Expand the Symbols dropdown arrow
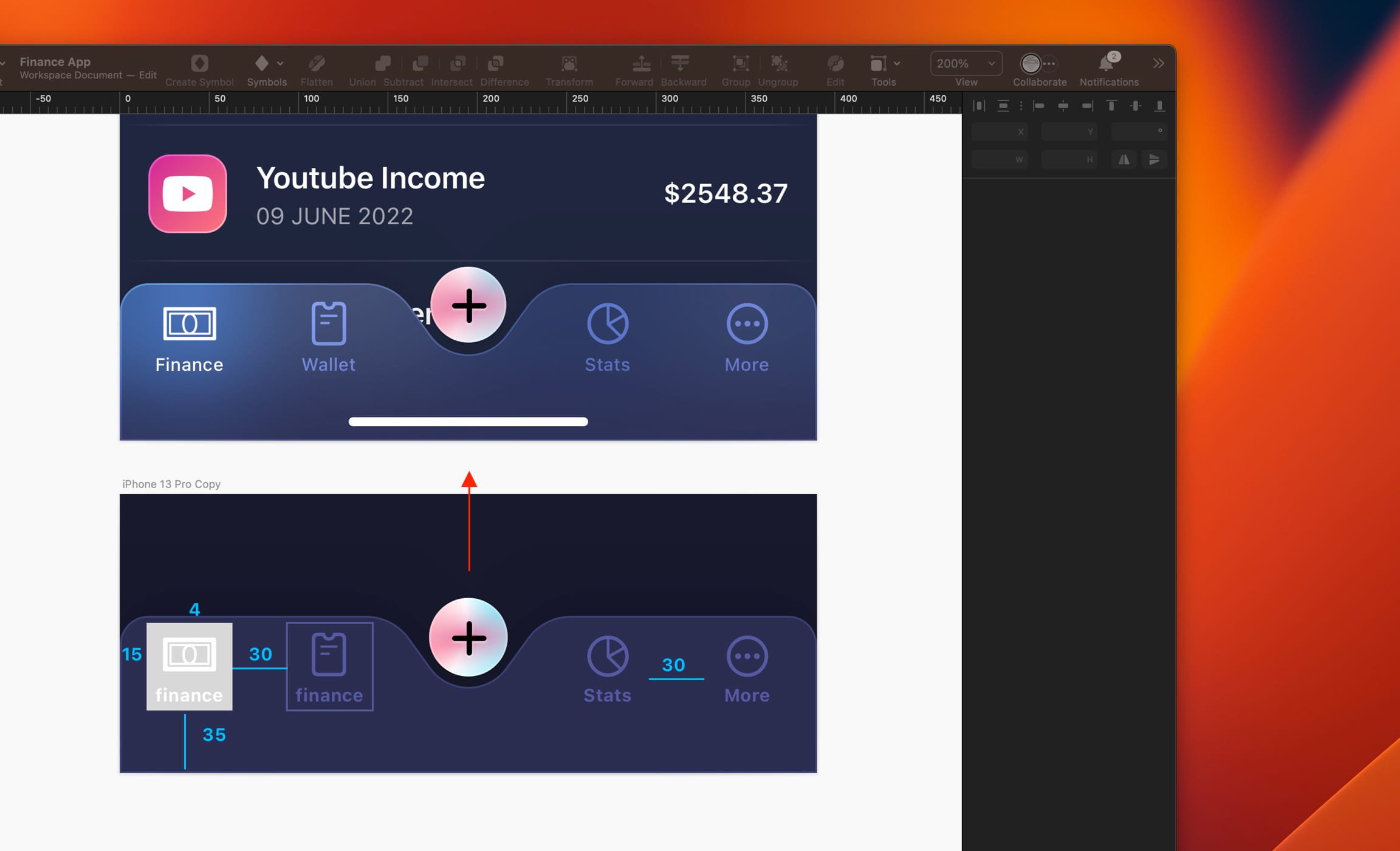 point(280,63)
